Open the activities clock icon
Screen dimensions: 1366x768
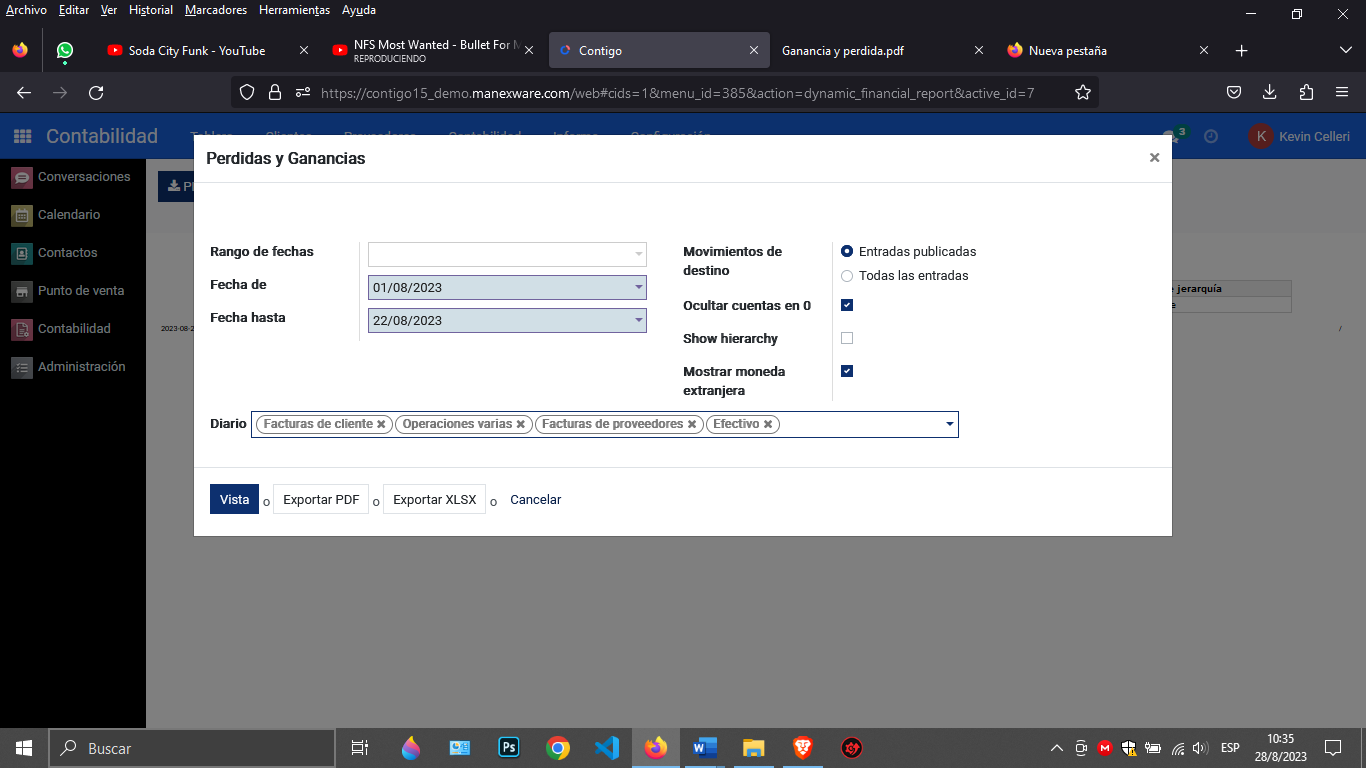click(1211, 136)
